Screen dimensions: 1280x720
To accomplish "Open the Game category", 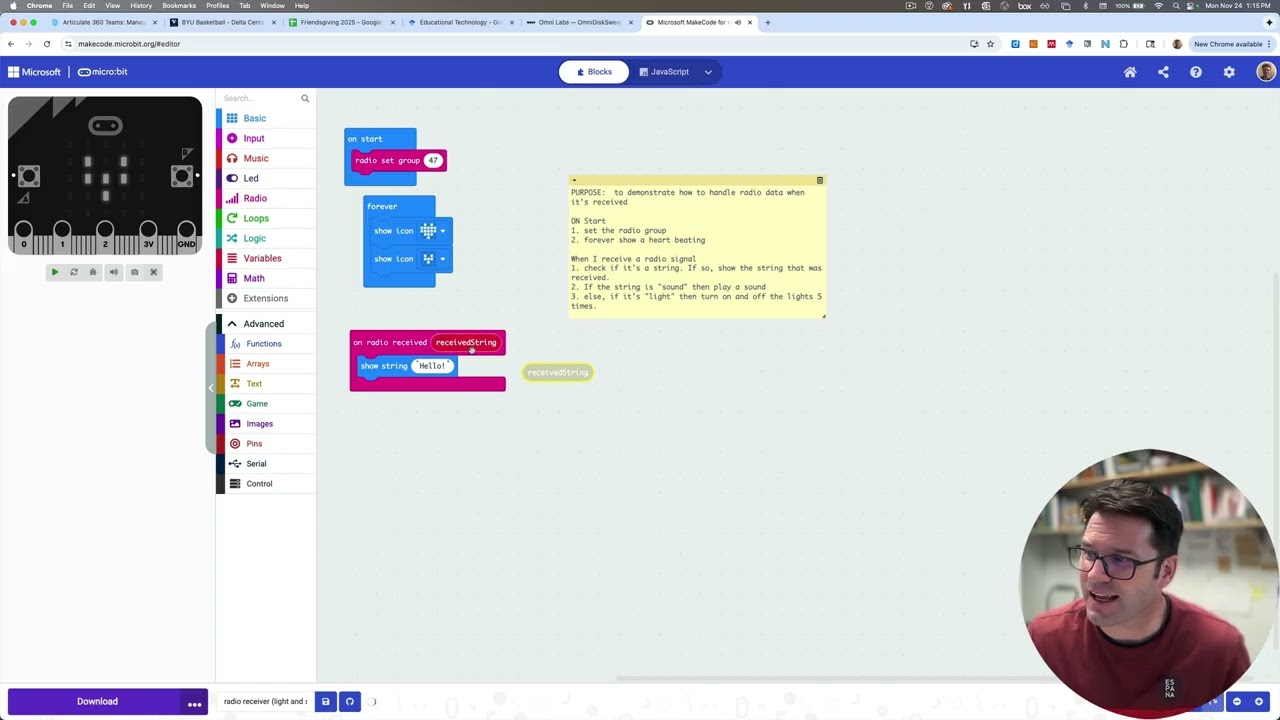I will point(265,404).
